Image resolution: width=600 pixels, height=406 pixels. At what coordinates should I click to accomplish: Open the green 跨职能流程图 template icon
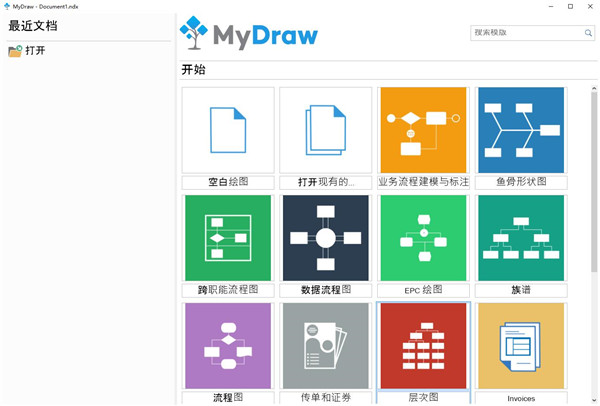228,238
